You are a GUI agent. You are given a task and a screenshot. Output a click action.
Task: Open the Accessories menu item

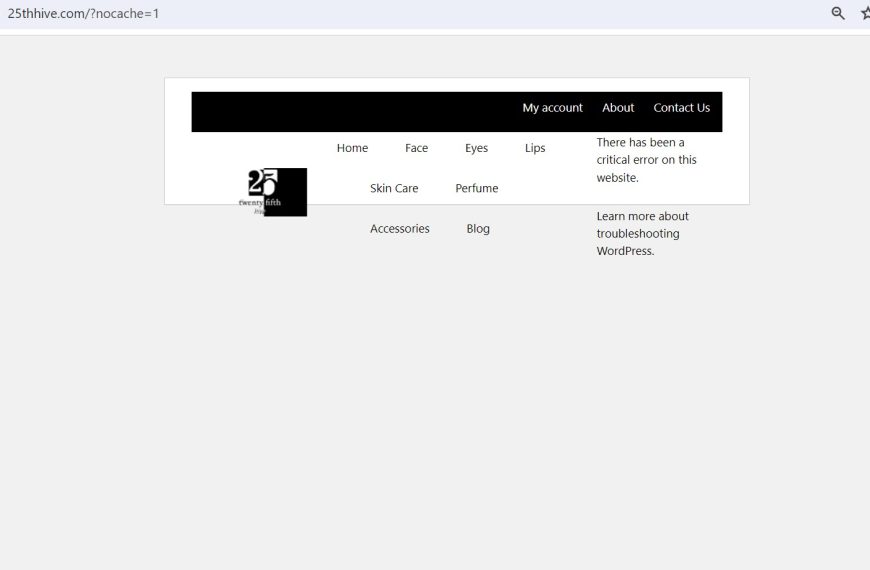(x=399, y=229)
